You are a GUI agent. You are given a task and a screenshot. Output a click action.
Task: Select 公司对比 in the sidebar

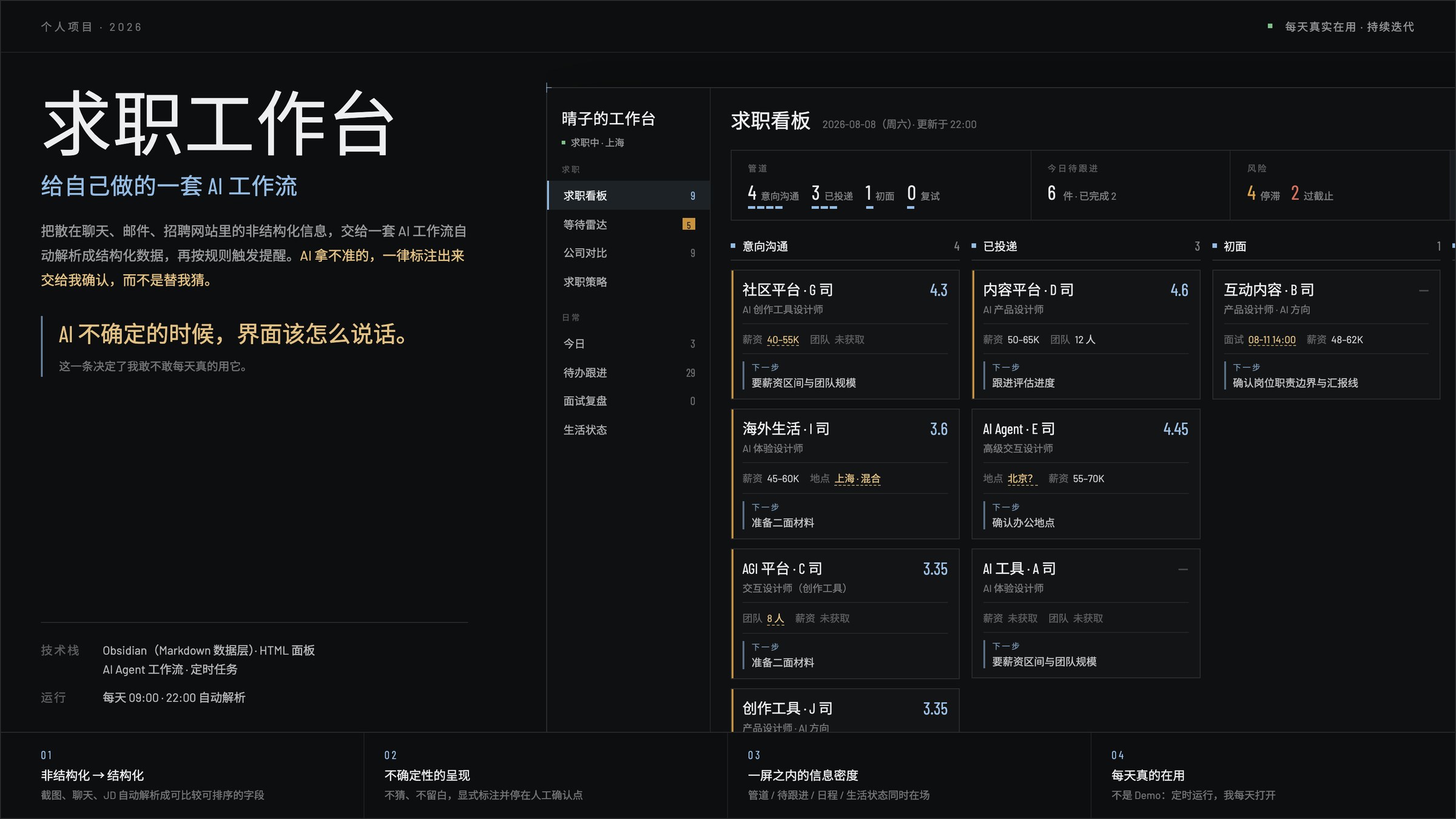629,253
